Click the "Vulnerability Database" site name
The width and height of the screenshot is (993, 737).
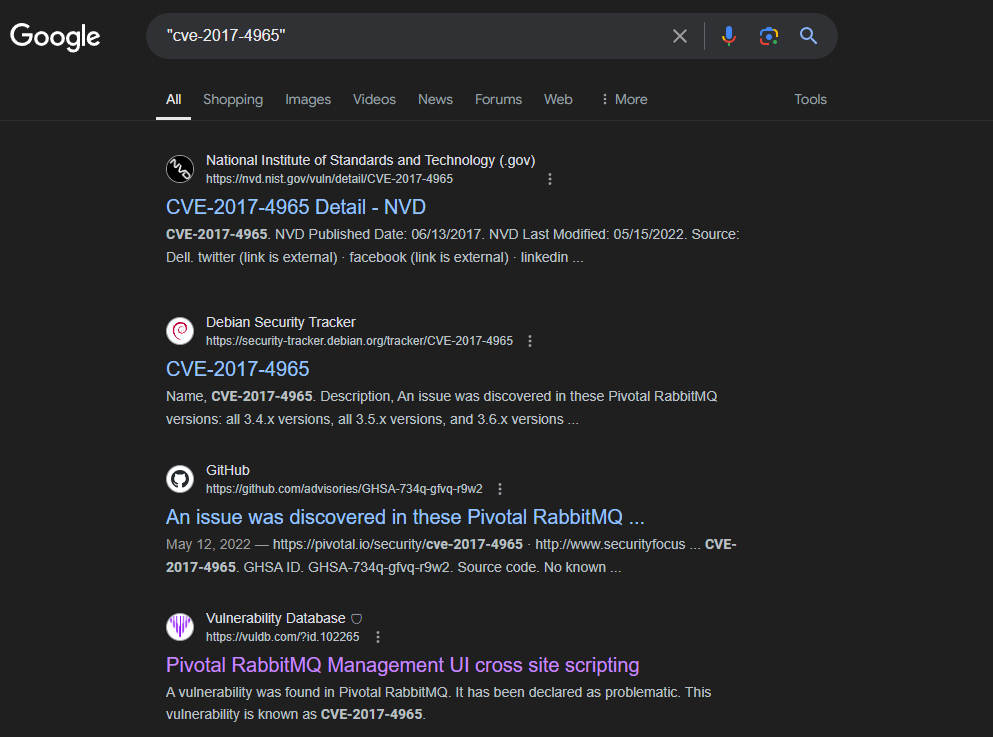(275, 619)
